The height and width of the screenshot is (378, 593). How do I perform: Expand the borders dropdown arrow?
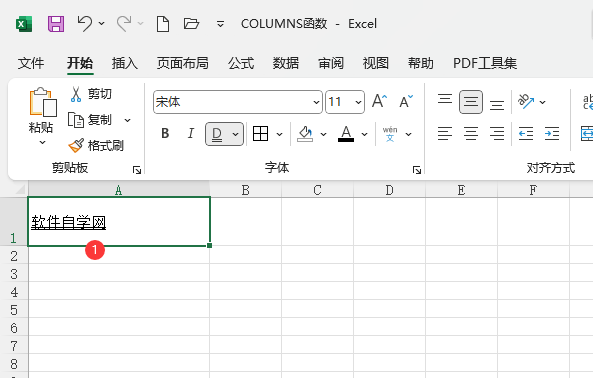tap(279, 134)
